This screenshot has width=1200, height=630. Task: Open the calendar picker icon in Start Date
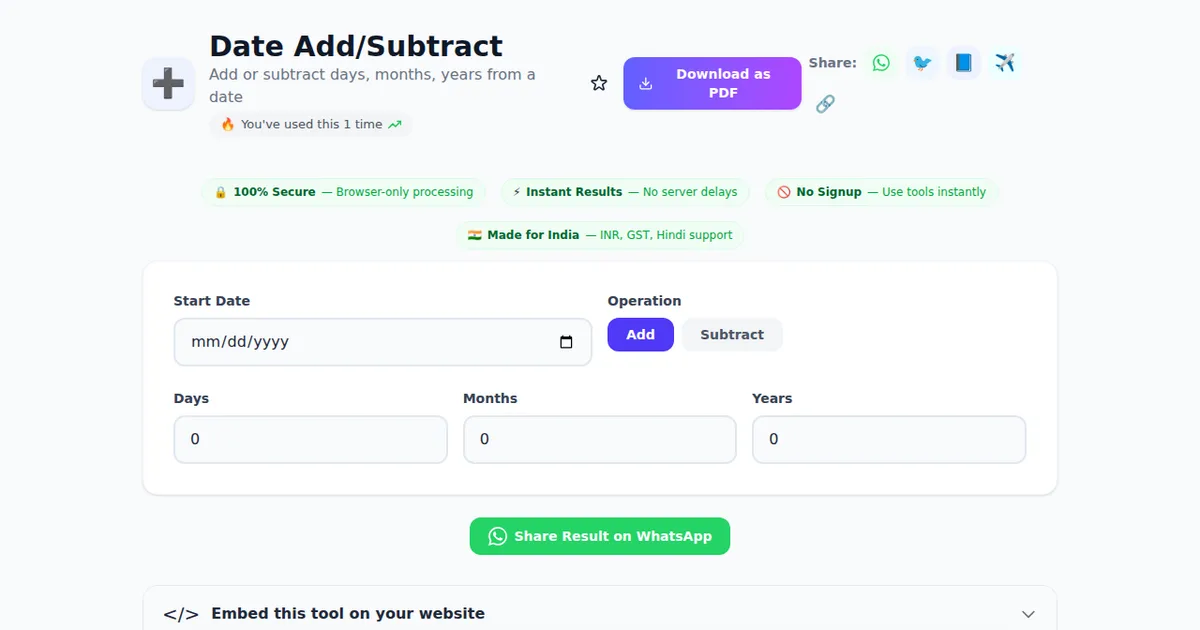pos(566,342)
